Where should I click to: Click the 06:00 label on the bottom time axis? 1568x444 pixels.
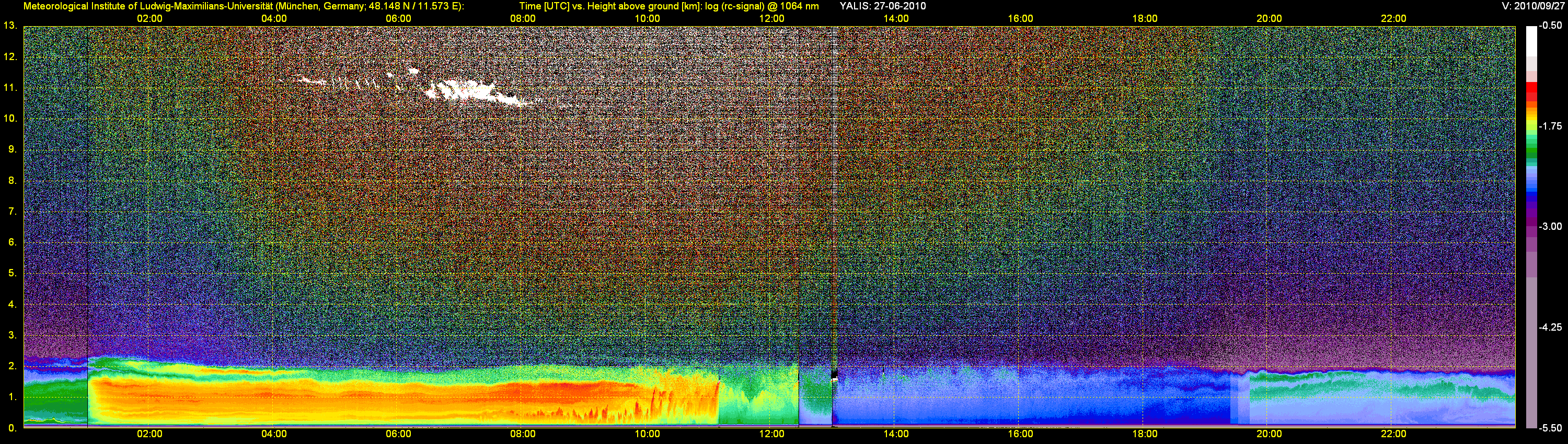click(399, 434)
